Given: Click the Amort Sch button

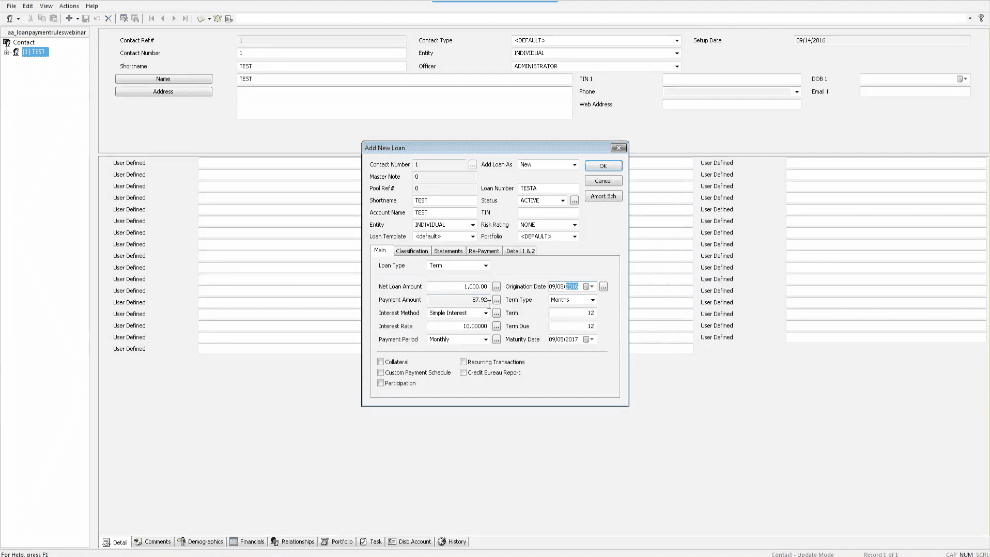Looking at the screenshot, I should click(x=603, y=196).
